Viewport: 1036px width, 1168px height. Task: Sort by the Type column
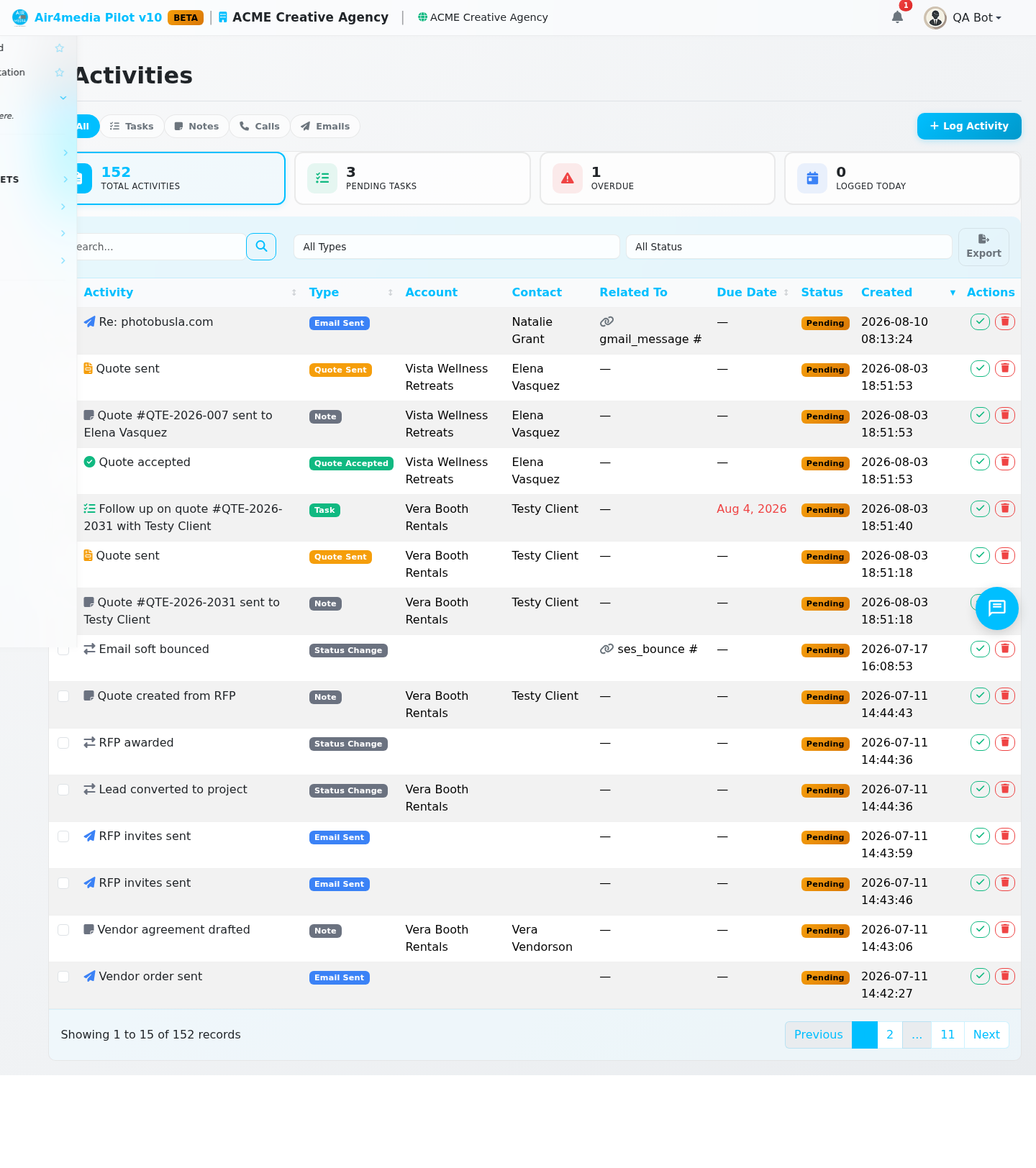pyautogui.click(x=351, y=292)
